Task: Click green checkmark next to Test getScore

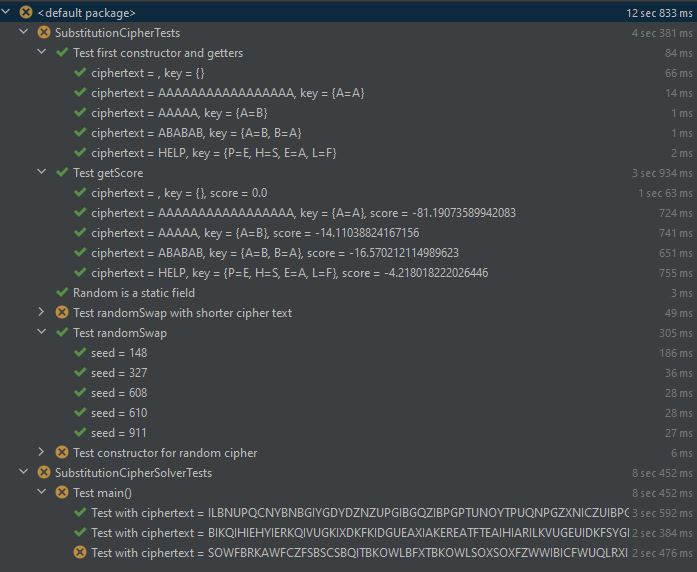Action: 62,172
